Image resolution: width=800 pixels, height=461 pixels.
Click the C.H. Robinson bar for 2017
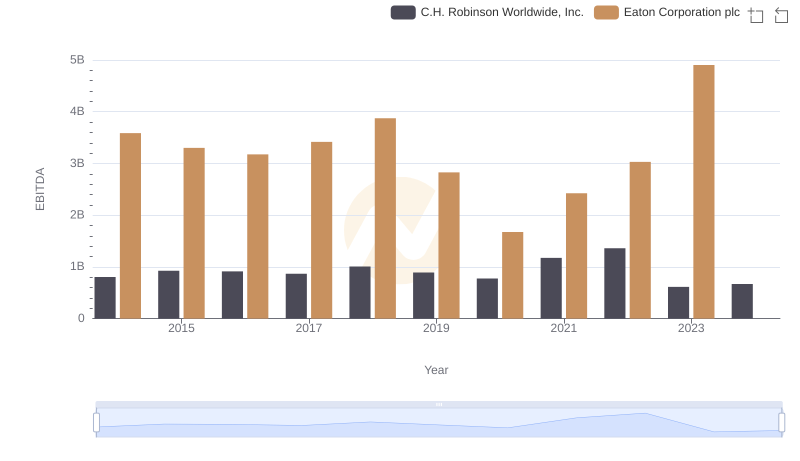(x=296, y=296)
